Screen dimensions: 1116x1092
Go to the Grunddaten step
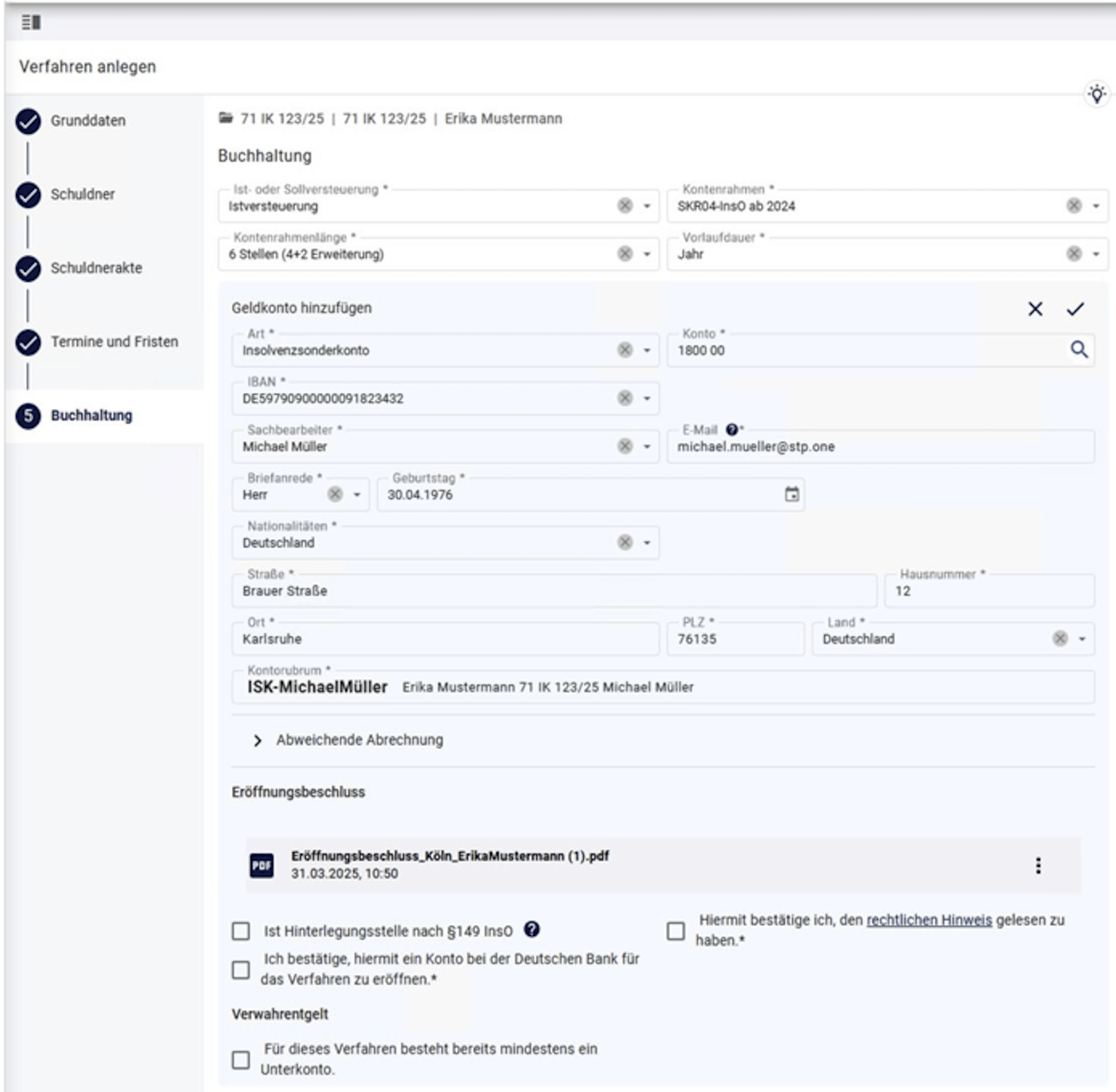88,120
